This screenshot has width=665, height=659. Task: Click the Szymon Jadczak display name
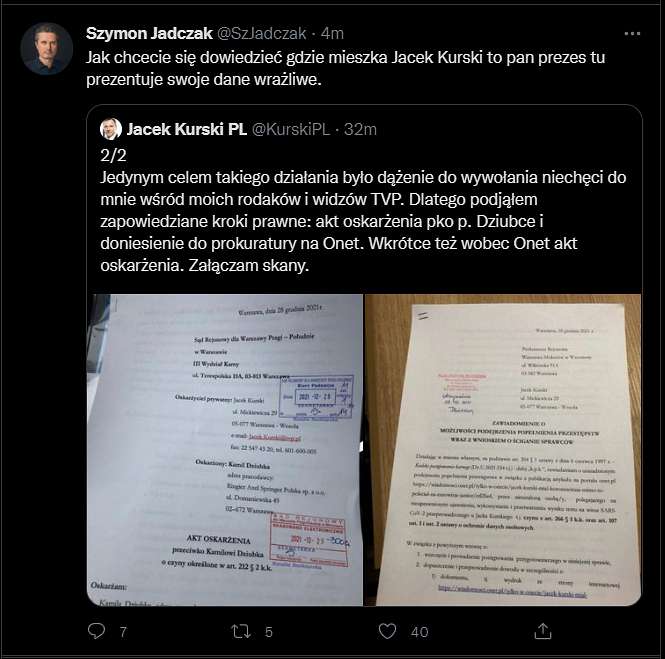pyautogui.click(x=149, y=33)
